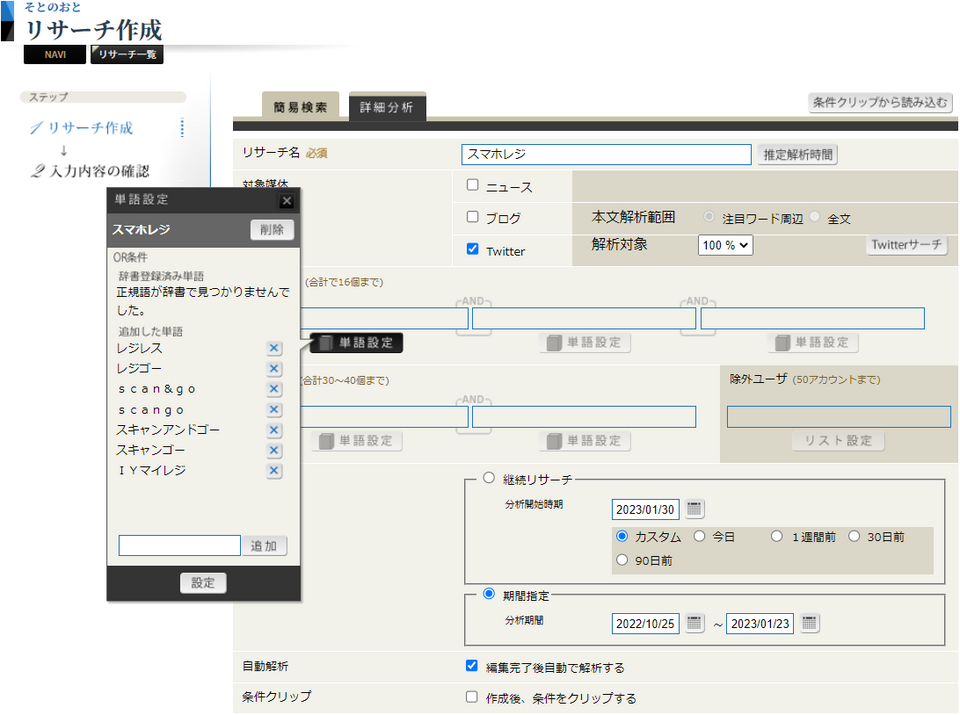Viewport: 960px width, 715px height.
Task: Open the リサーチ一覧 navigation item
Action: pyautogui.click(x=127, y=55)
